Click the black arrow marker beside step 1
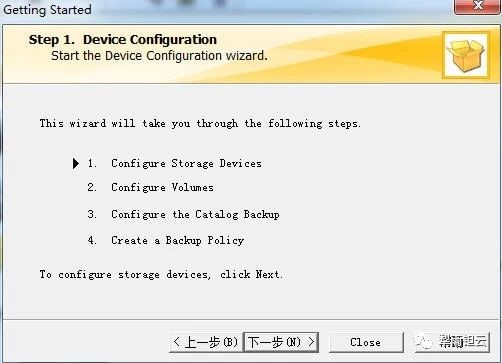Viewport: 502px width, 363px height. click(x=76, y=163)
